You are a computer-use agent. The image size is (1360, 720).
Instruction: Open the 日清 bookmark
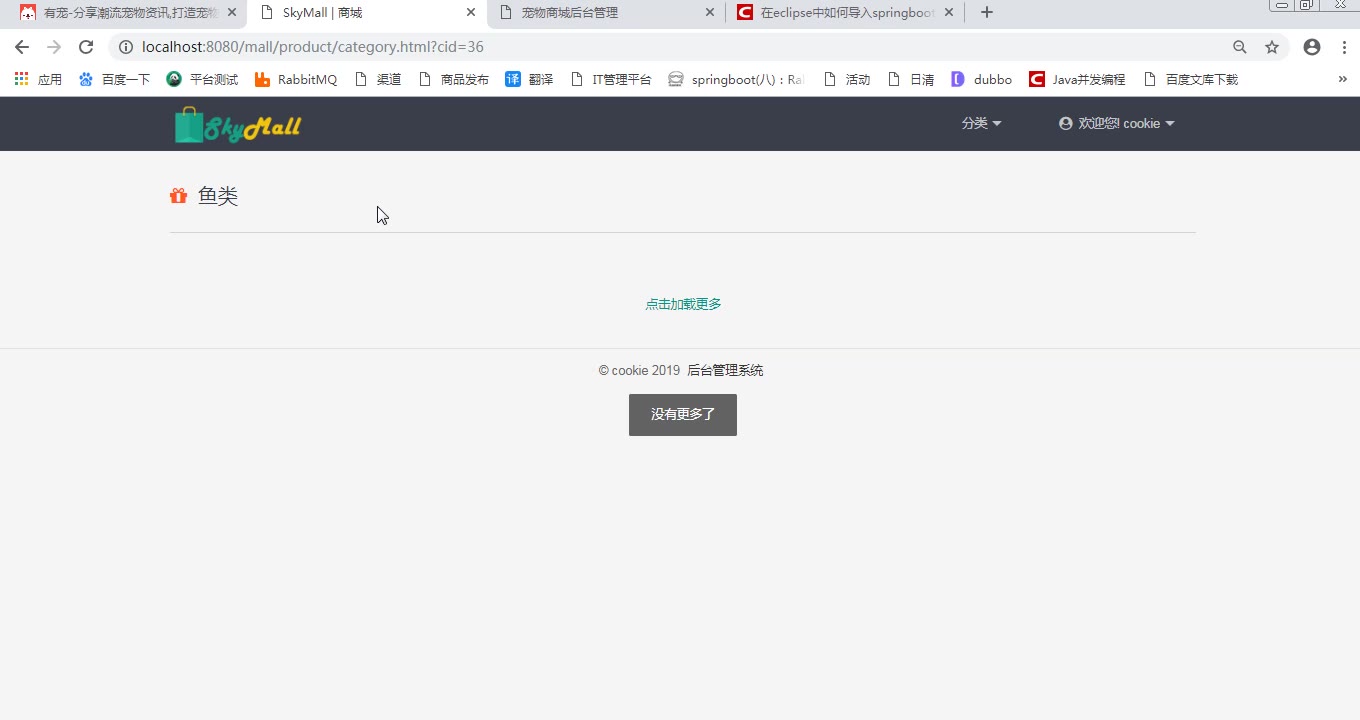[911, 79]
